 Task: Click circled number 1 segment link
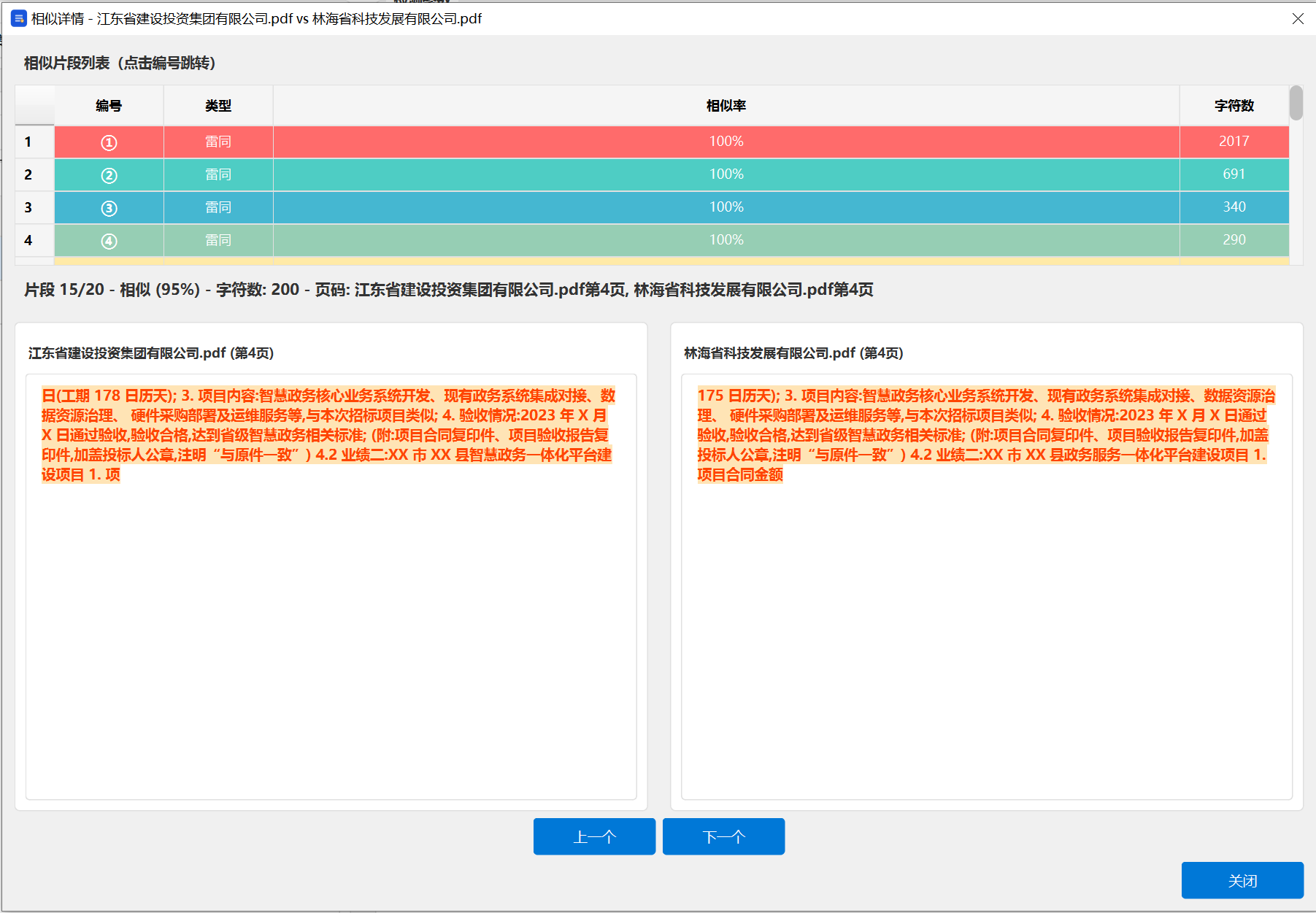tap(109, 142)
